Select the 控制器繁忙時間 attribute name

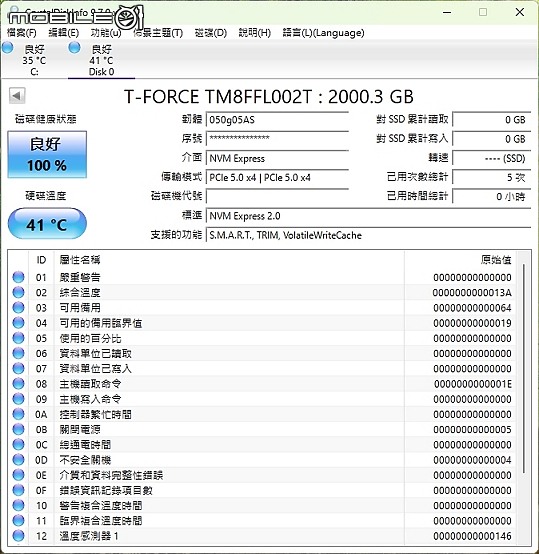click(x=95, y=414)
